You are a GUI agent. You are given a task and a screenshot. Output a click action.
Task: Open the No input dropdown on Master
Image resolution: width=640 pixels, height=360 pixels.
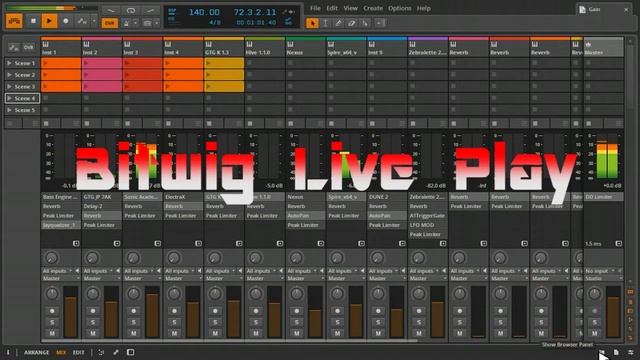coord(600,271)
